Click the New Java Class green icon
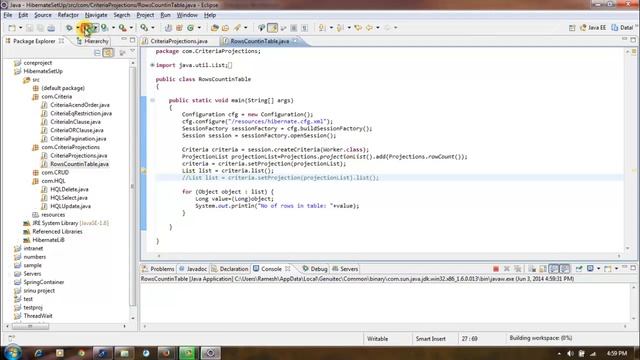Screen dimensions: 640x360 pyautogui.click(x=190, y=28)
